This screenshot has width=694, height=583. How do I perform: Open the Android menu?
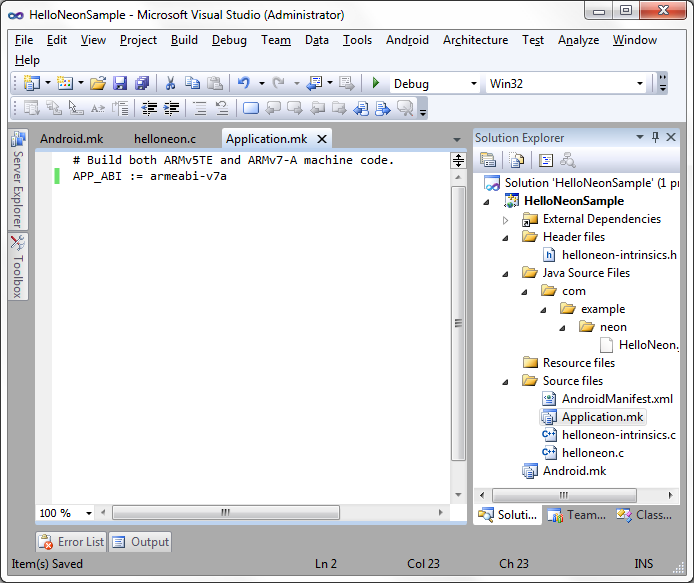pos(407,40)
